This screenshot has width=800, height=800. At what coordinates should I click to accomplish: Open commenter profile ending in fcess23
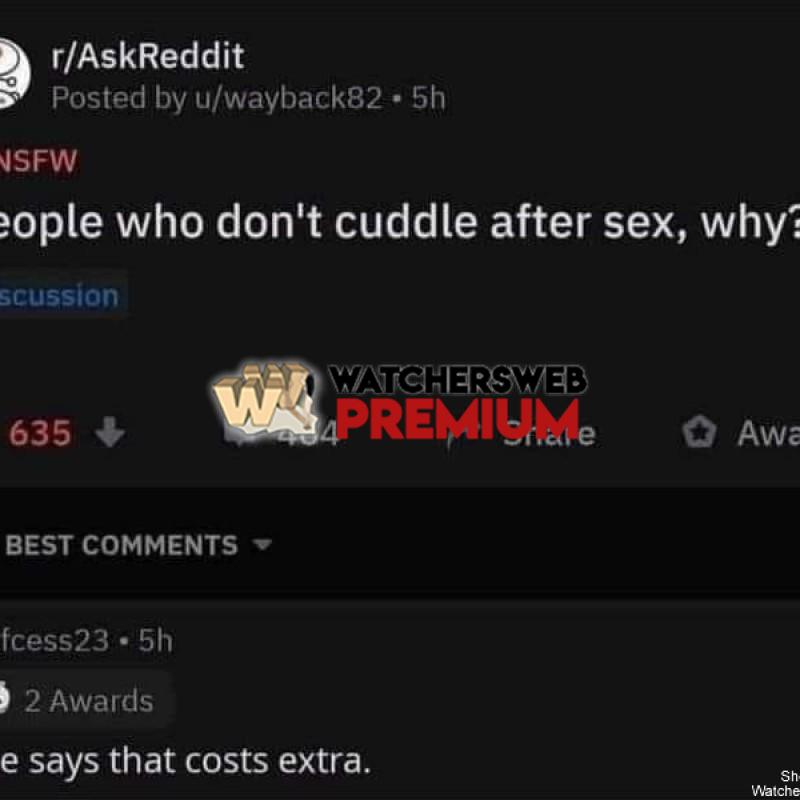coord(54,640)
